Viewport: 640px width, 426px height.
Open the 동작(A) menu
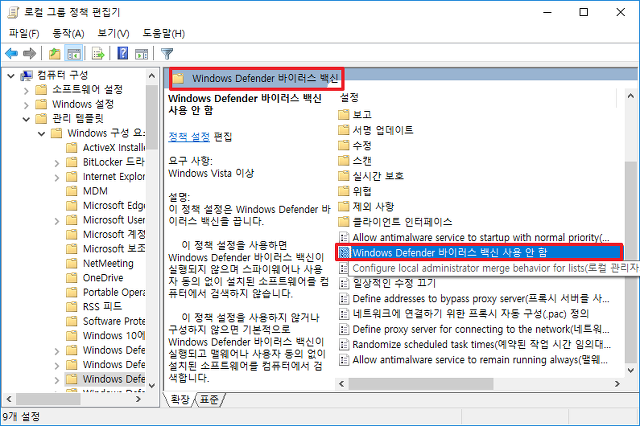point(68,33)
